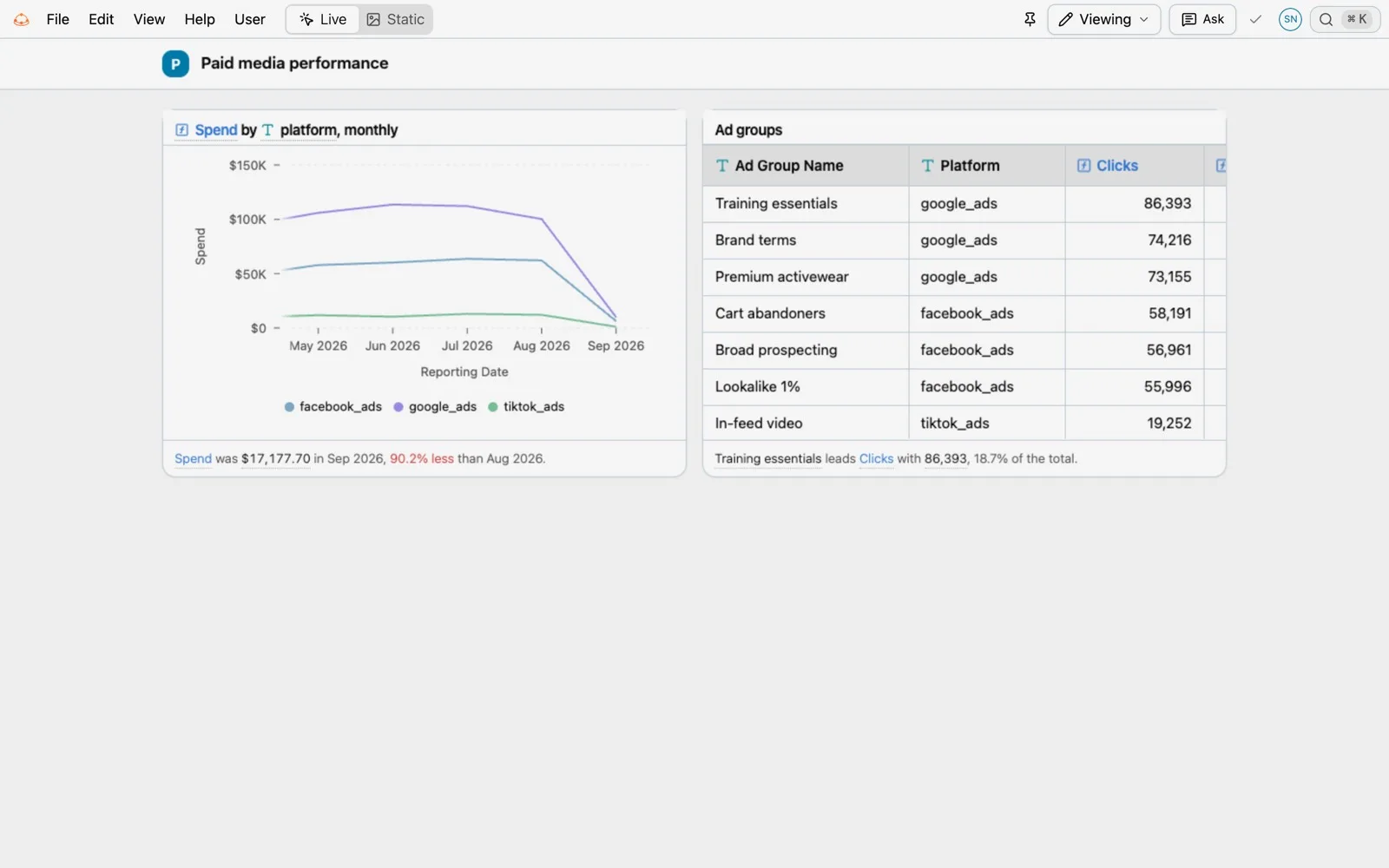Click the pin icon in top bar
The image size is (1389, 868).
[1030, 19]
